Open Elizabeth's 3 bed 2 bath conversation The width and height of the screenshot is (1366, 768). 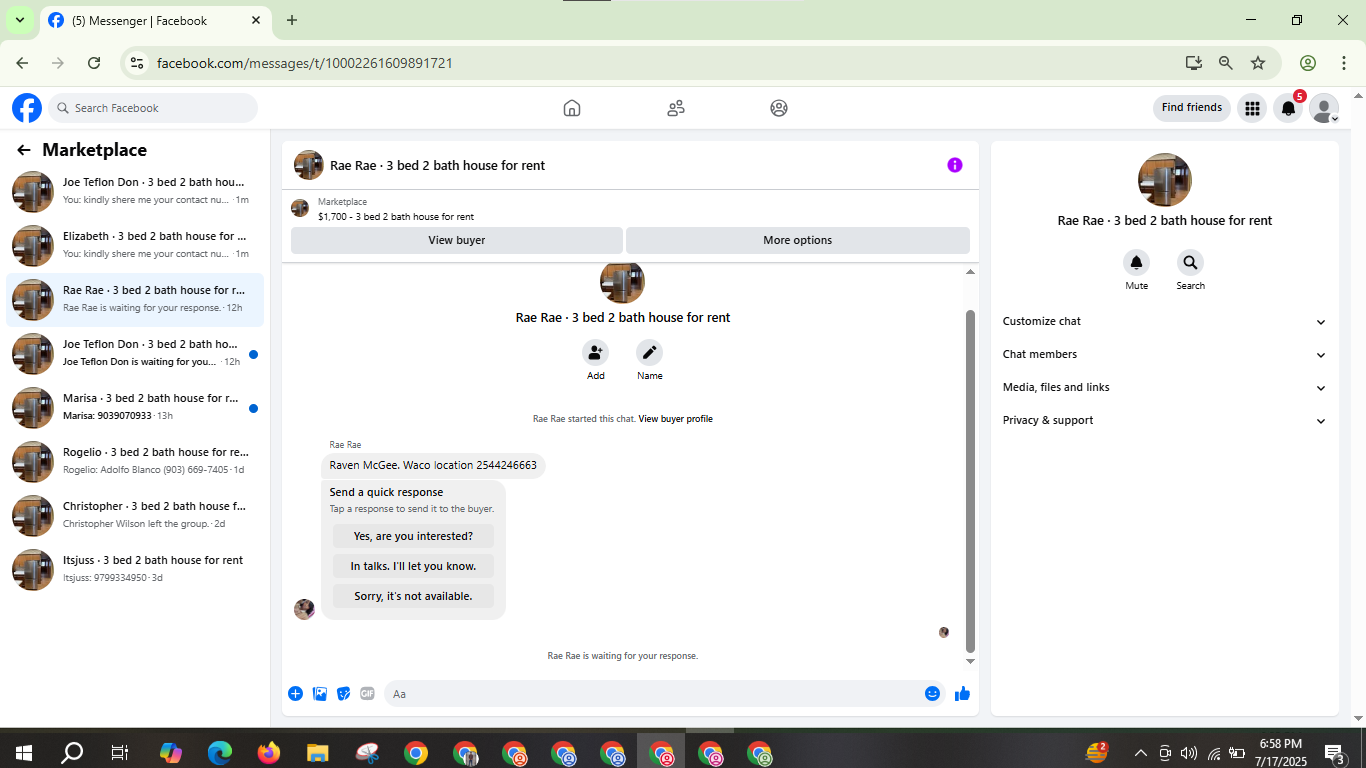(x=135, y=246)
